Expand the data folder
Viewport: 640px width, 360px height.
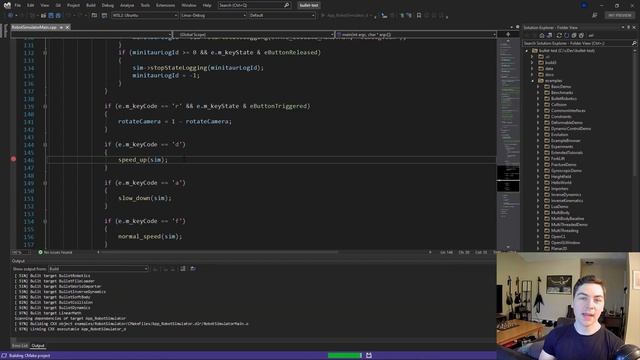(x=532, y=69)
